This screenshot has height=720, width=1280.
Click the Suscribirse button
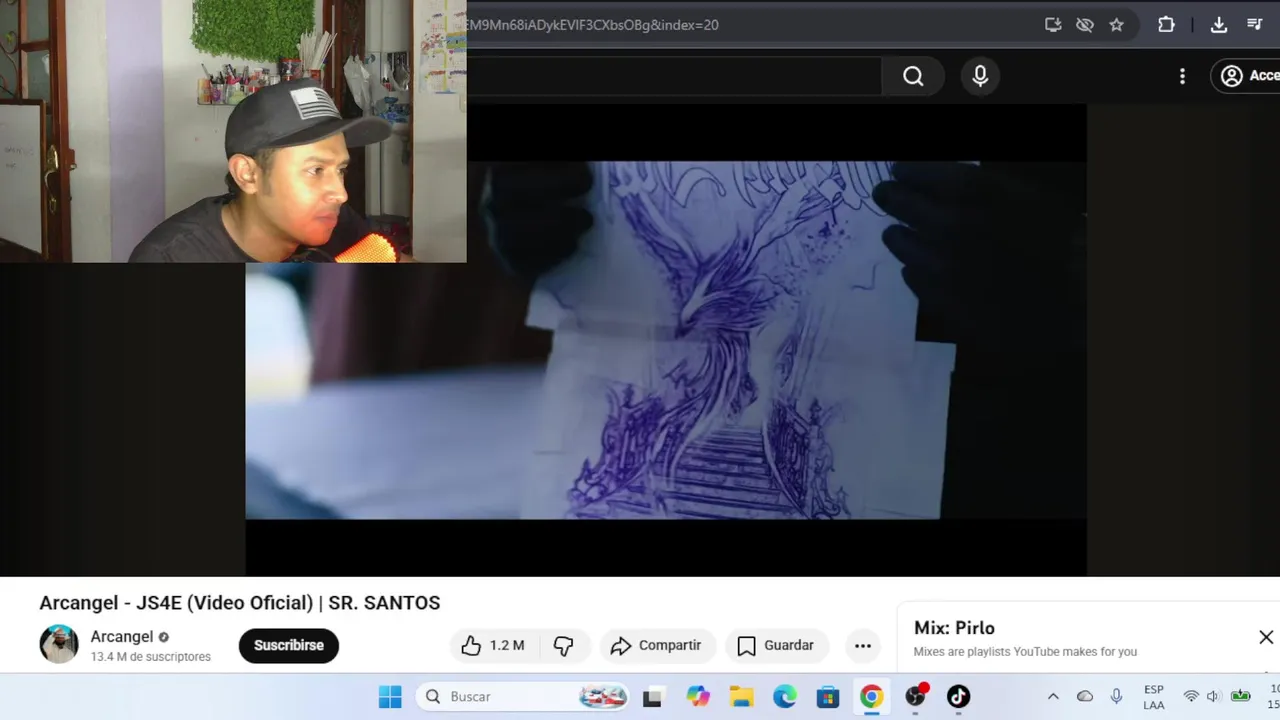click(289, 645)
